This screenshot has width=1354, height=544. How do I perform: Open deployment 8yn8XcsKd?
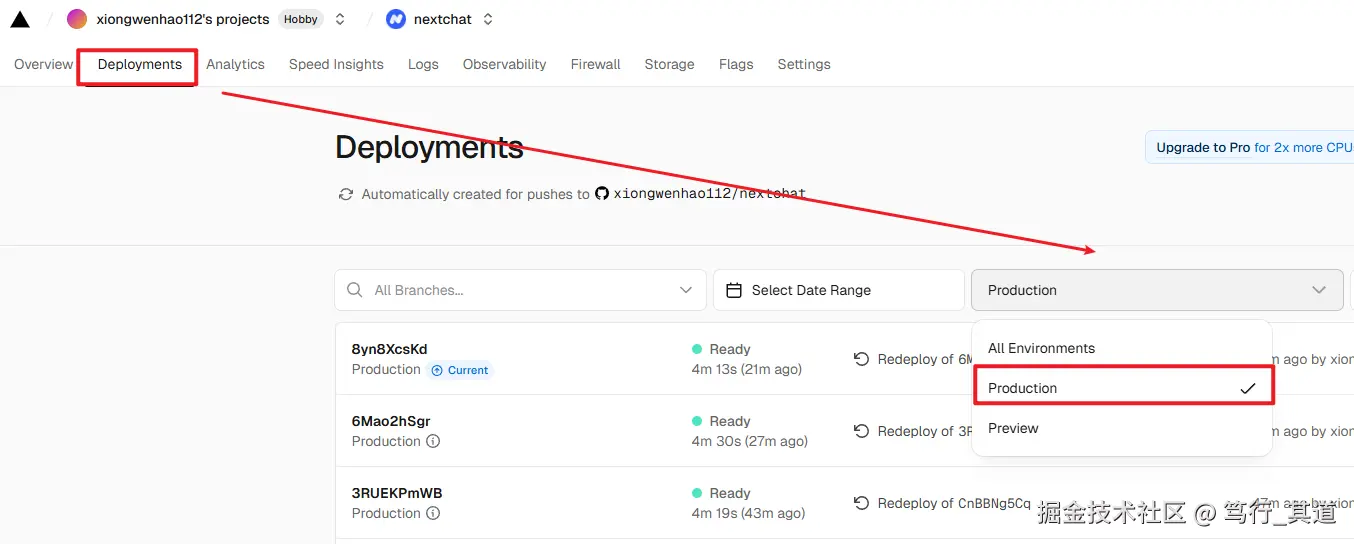(389, 349)
